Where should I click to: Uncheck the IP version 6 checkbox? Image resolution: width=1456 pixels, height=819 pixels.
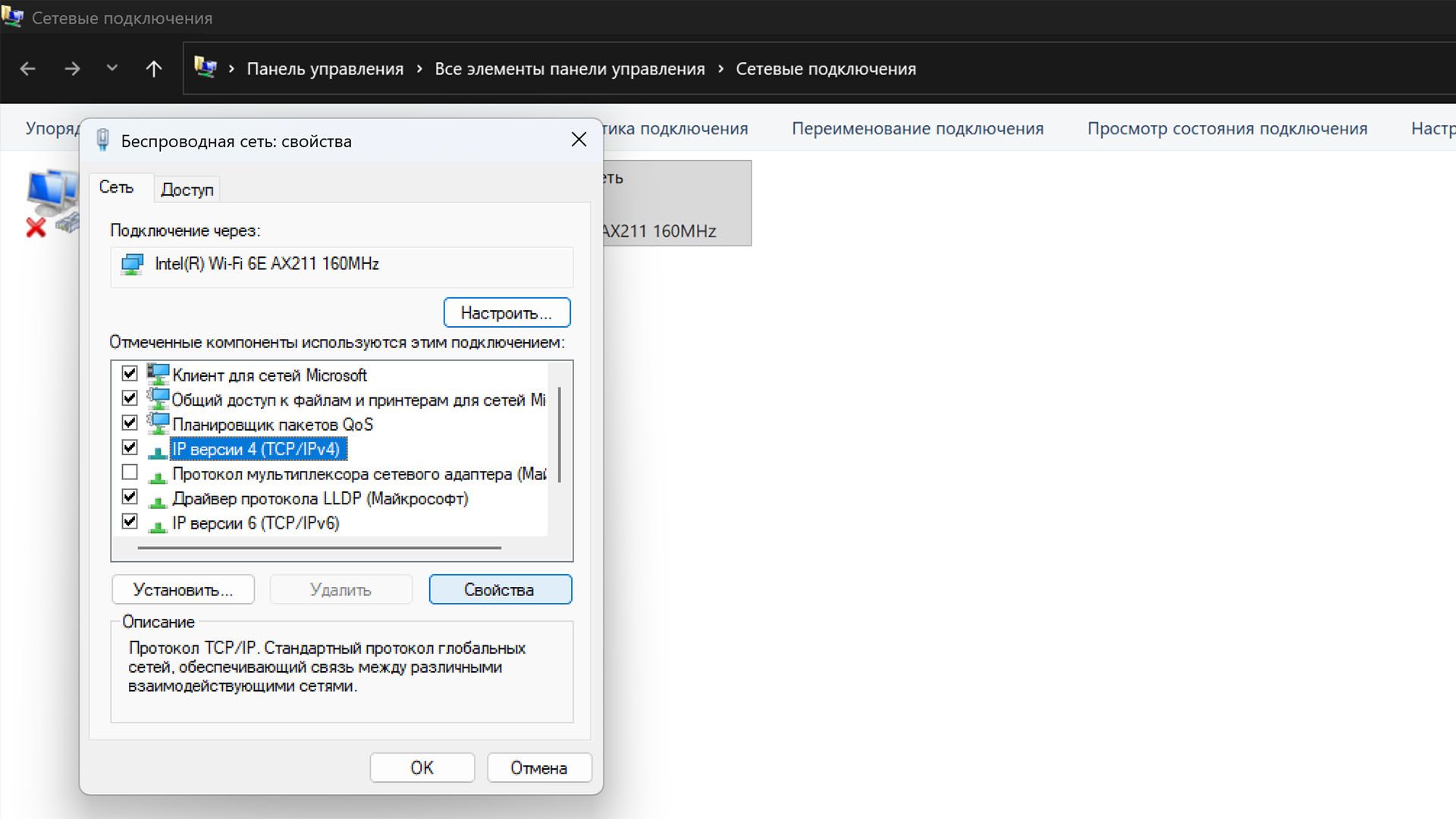[x=130, y=522]
